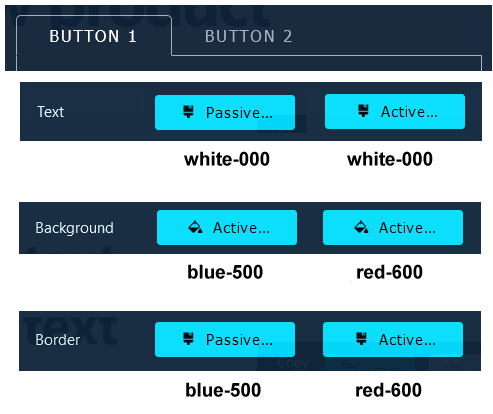
Task: Open Background Active… dropdown labeled blue-500
Action: pyautogui.click(x=227, y=228)
